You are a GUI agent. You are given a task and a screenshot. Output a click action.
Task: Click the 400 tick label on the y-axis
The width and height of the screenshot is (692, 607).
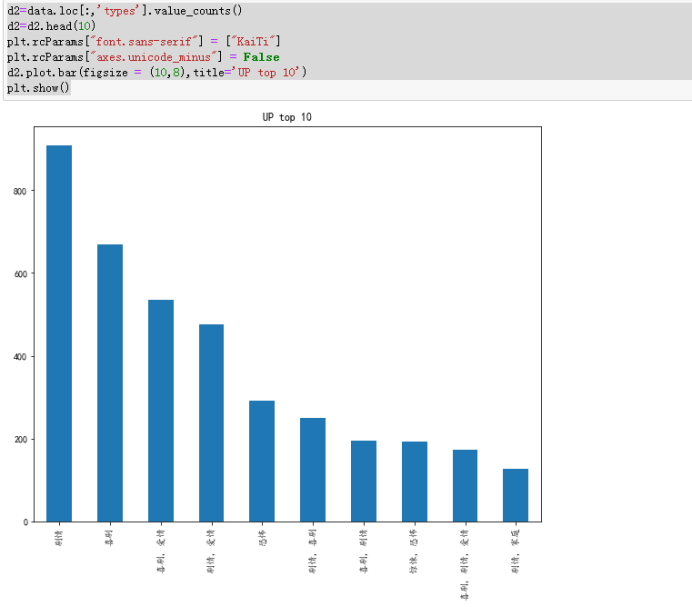[x=20, y=357]
